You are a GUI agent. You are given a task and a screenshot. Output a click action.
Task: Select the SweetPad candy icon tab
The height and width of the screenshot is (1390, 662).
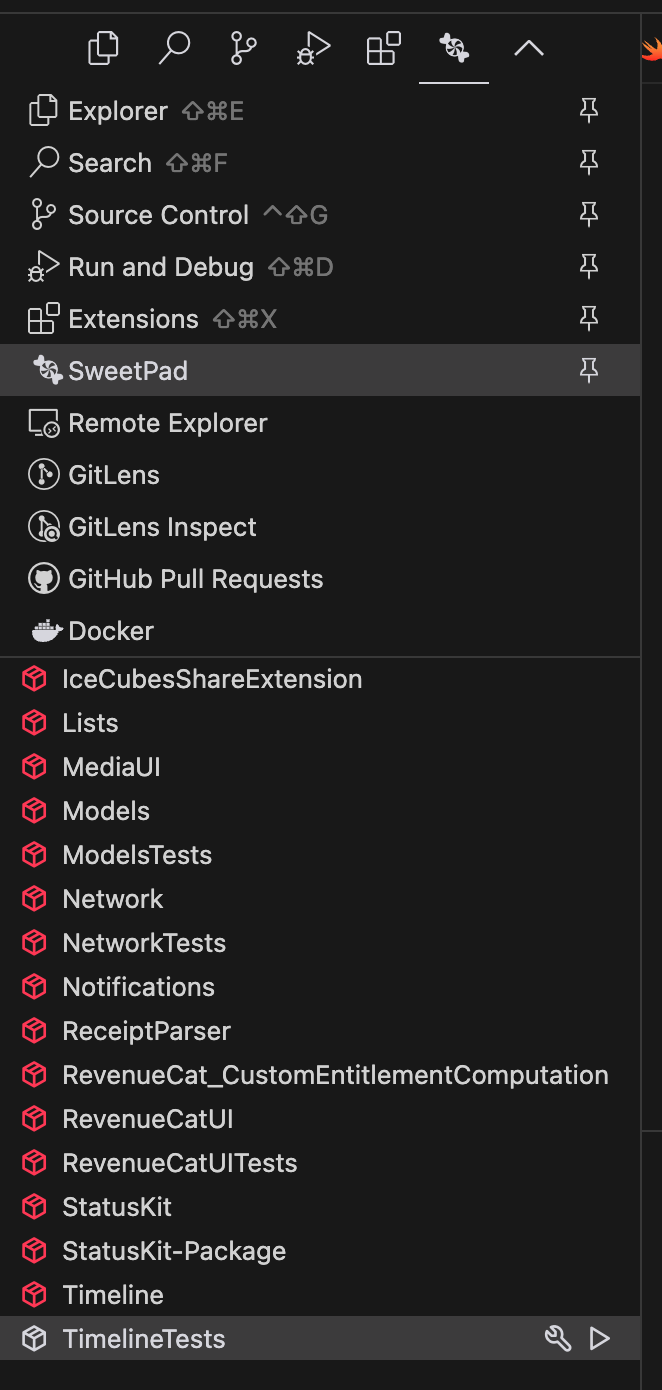click(x=454, y=48)
